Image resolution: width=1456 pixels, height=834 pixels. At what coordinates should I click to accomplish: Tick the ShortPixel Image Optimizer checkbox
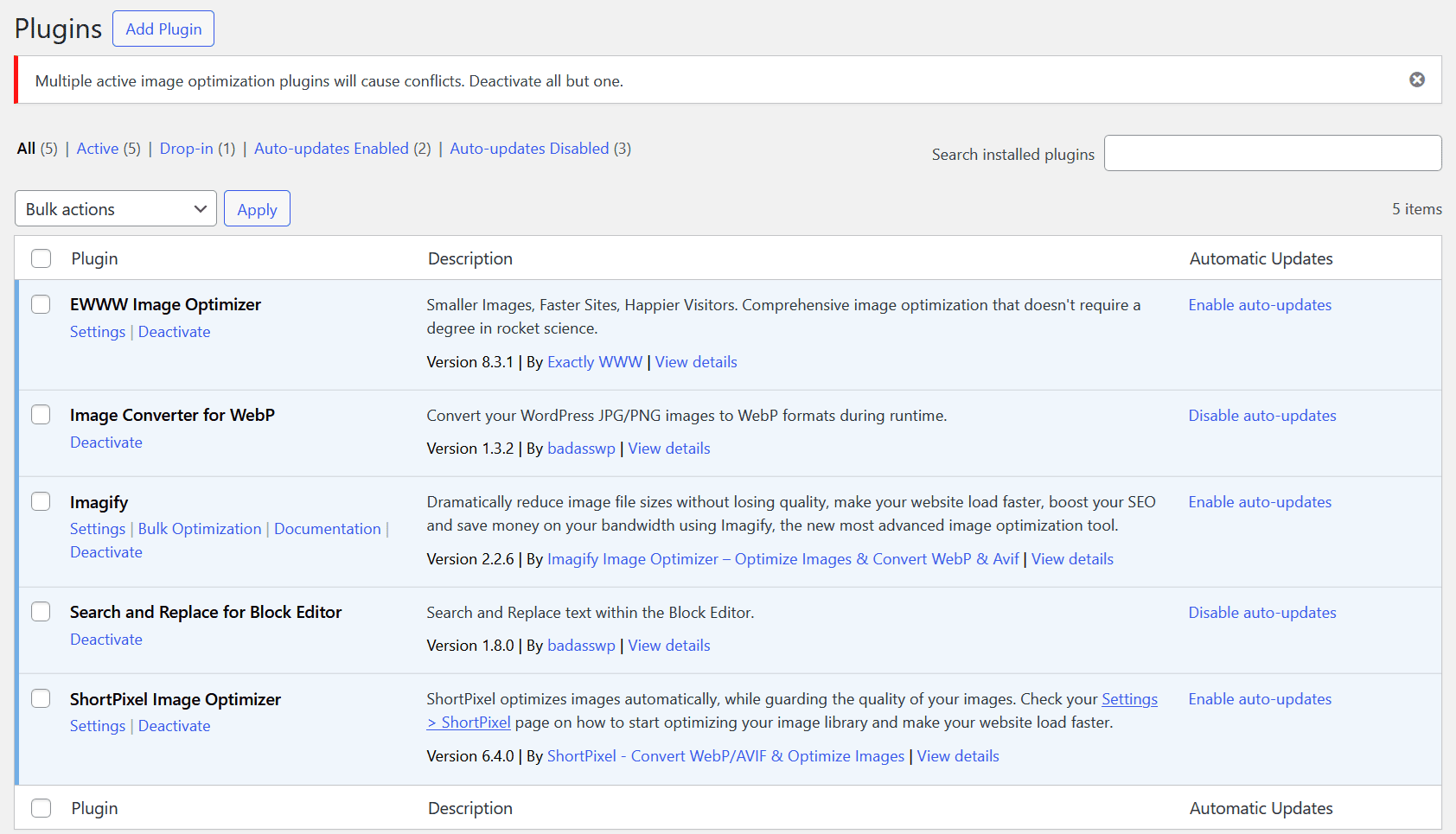click(x=41, y=698)
